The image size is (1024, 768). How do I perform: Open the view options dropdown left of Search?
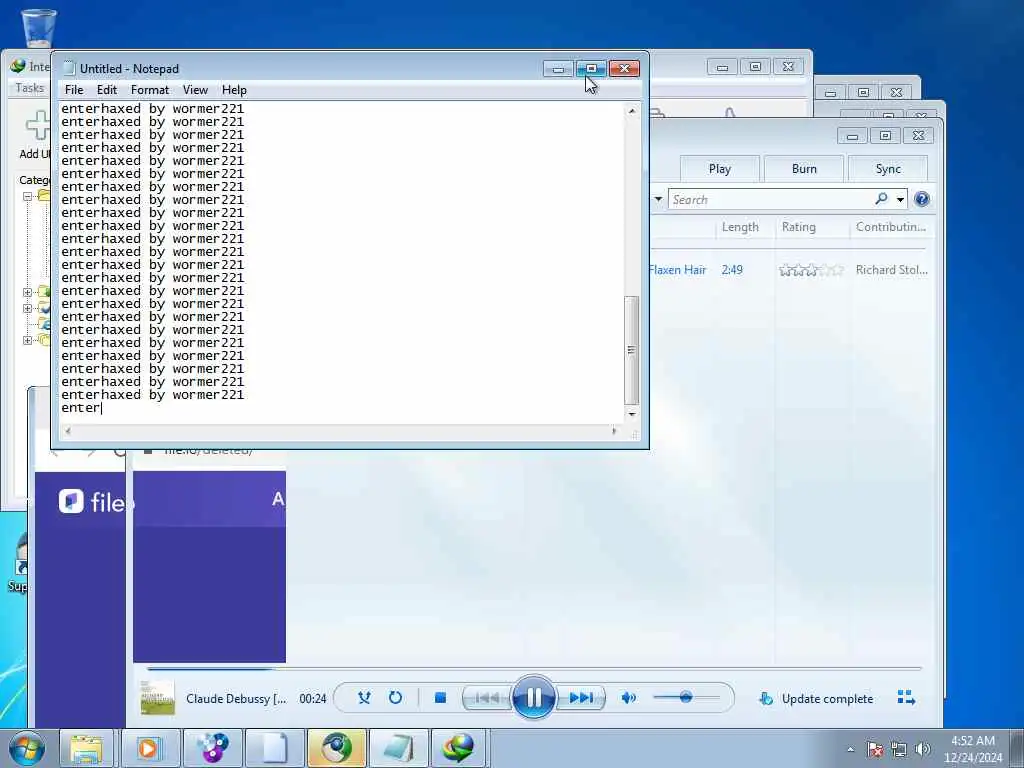(658, 199)
